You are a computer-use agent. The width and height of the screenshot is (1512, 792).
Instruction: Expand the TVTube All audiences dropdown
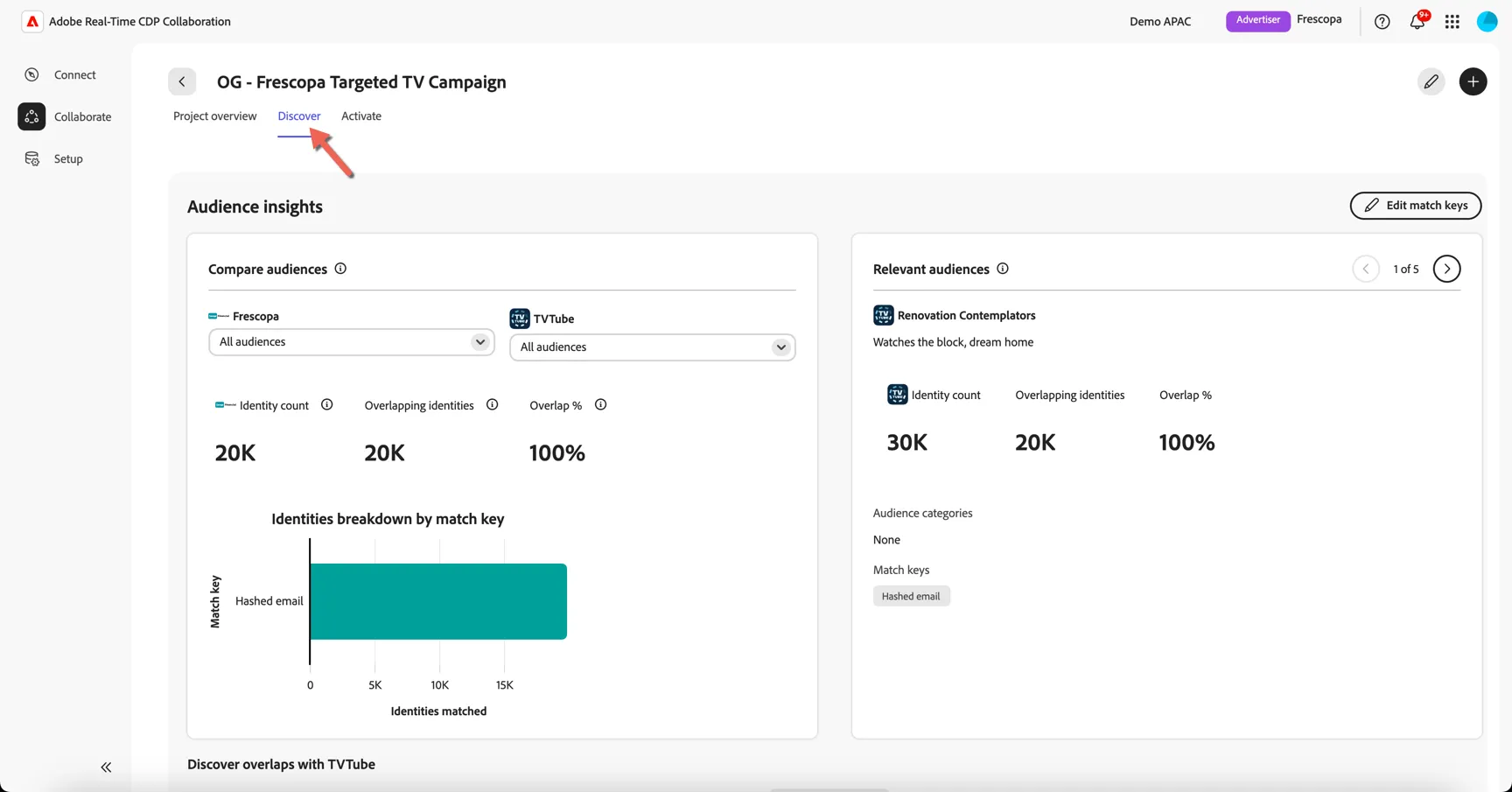coord(653,347)
